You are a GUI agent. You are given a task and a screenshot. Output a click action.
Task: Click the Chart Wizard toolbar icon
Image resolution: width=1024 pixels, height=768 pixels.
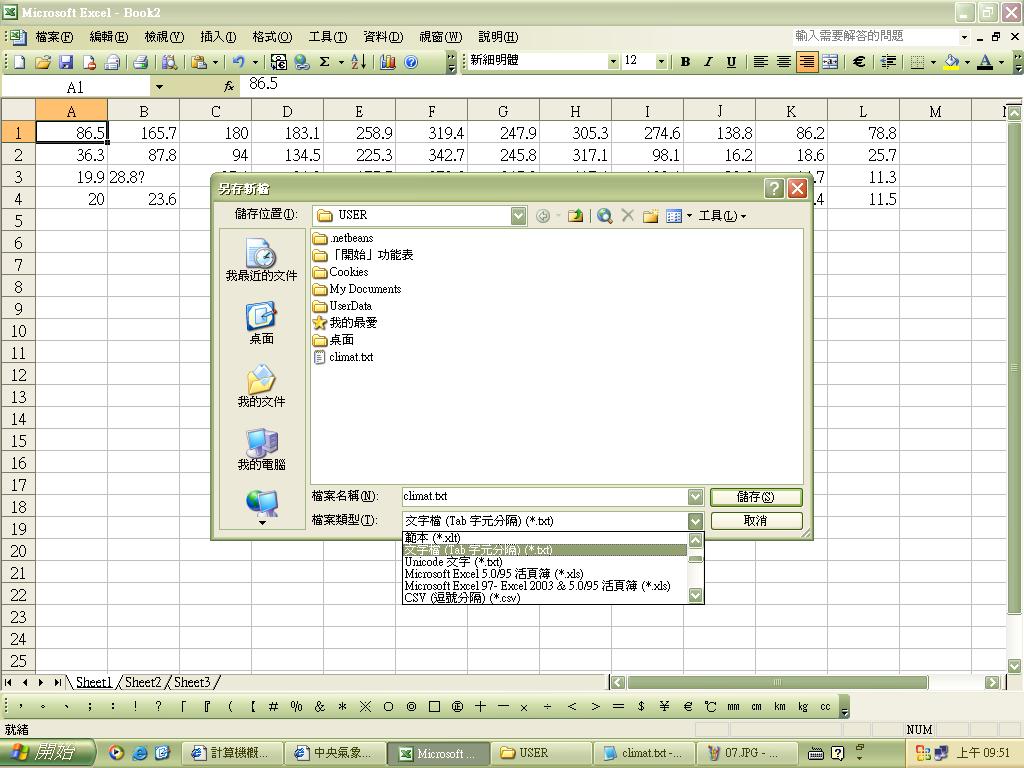[388, 62]
